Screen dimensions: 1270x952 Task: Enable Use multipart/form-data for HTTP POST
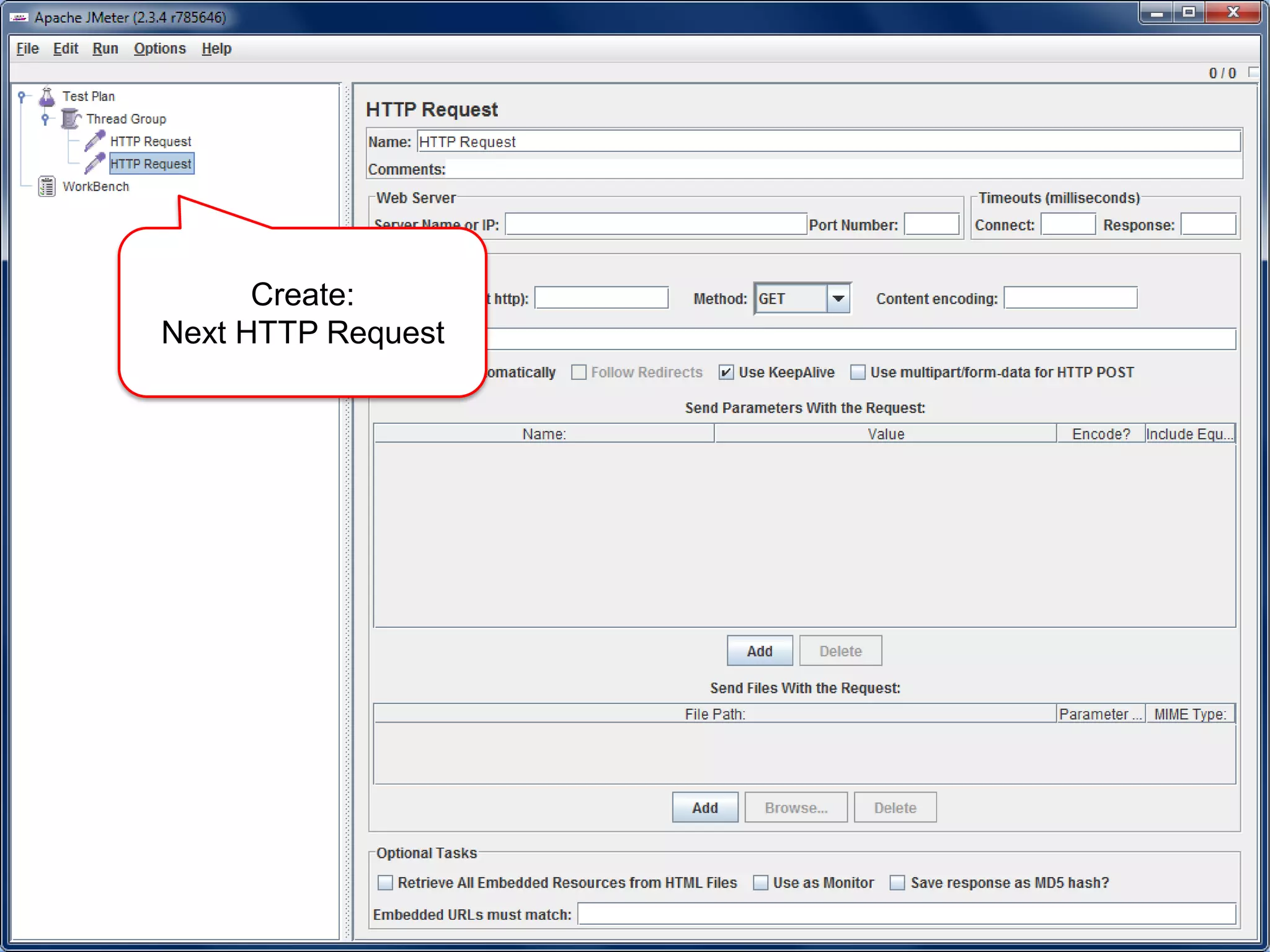tap(858, 372)
